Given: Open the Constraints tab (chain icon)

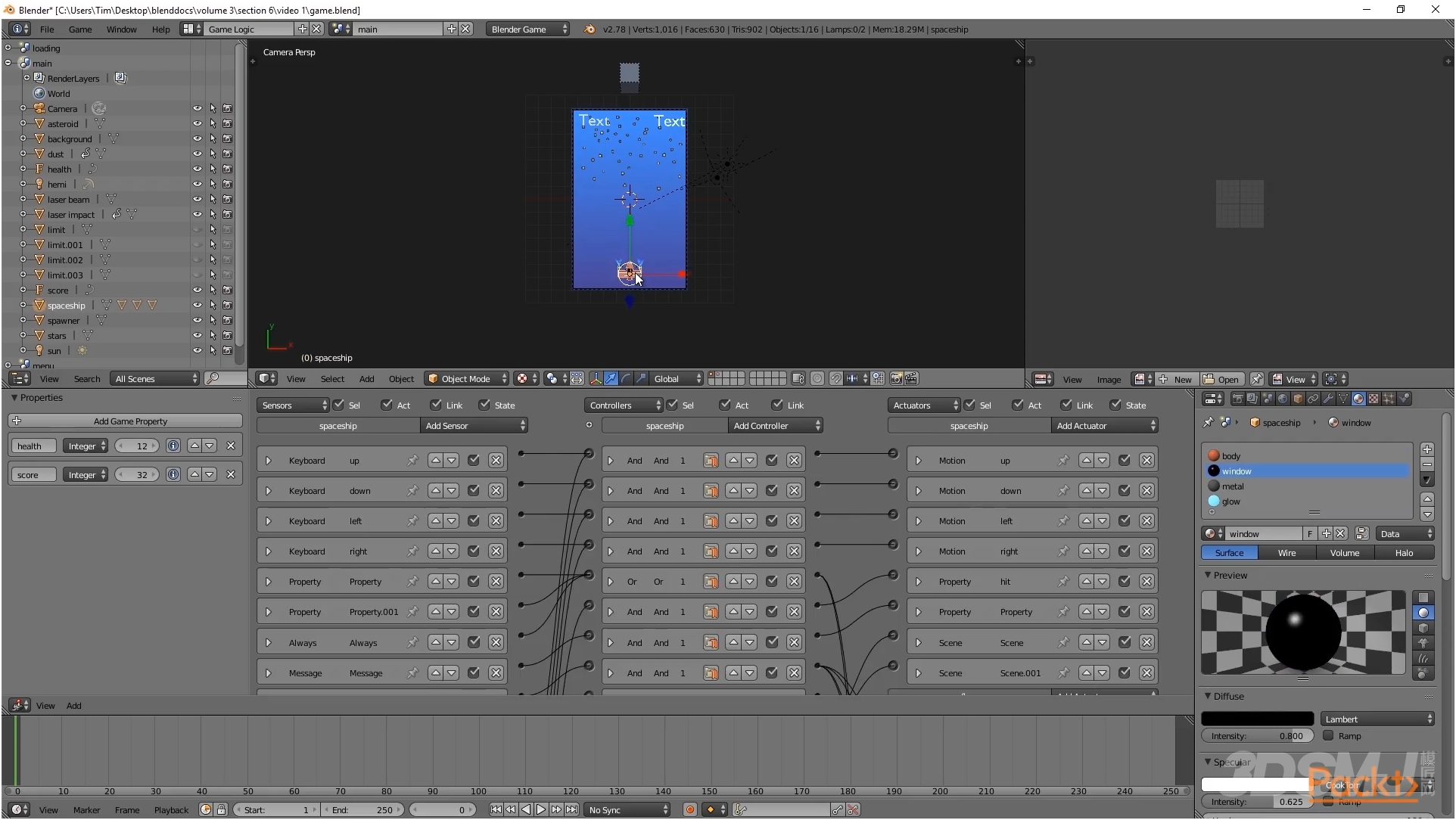Looking at the screenshot, I should point(1313,399).
